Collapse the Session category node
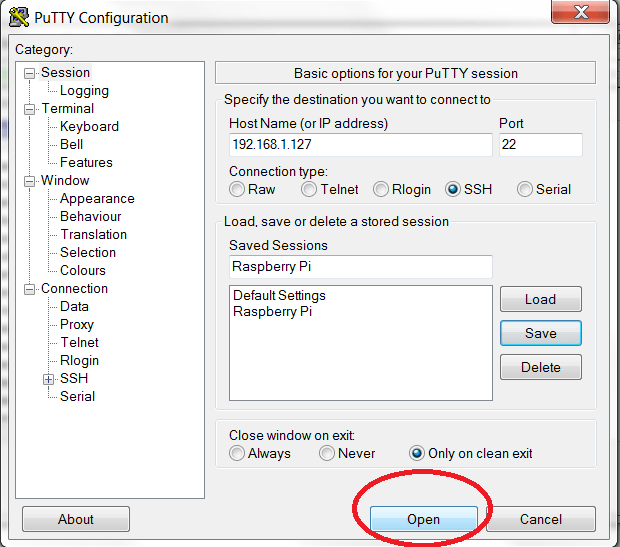The width and height of the screenshot is (620, 547). click(30, 73)
